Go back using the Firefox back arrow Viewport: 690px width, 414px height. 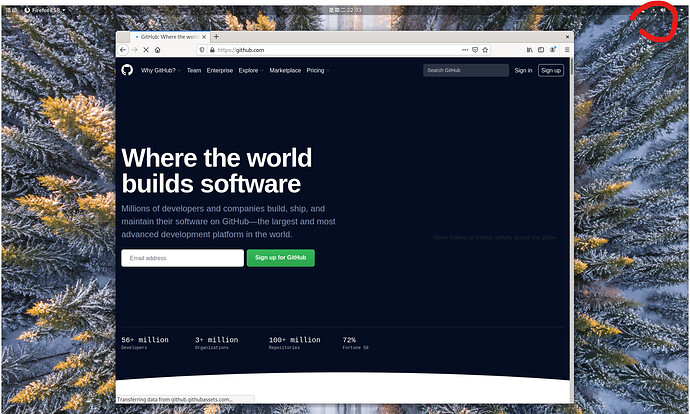tap(123, 50)
